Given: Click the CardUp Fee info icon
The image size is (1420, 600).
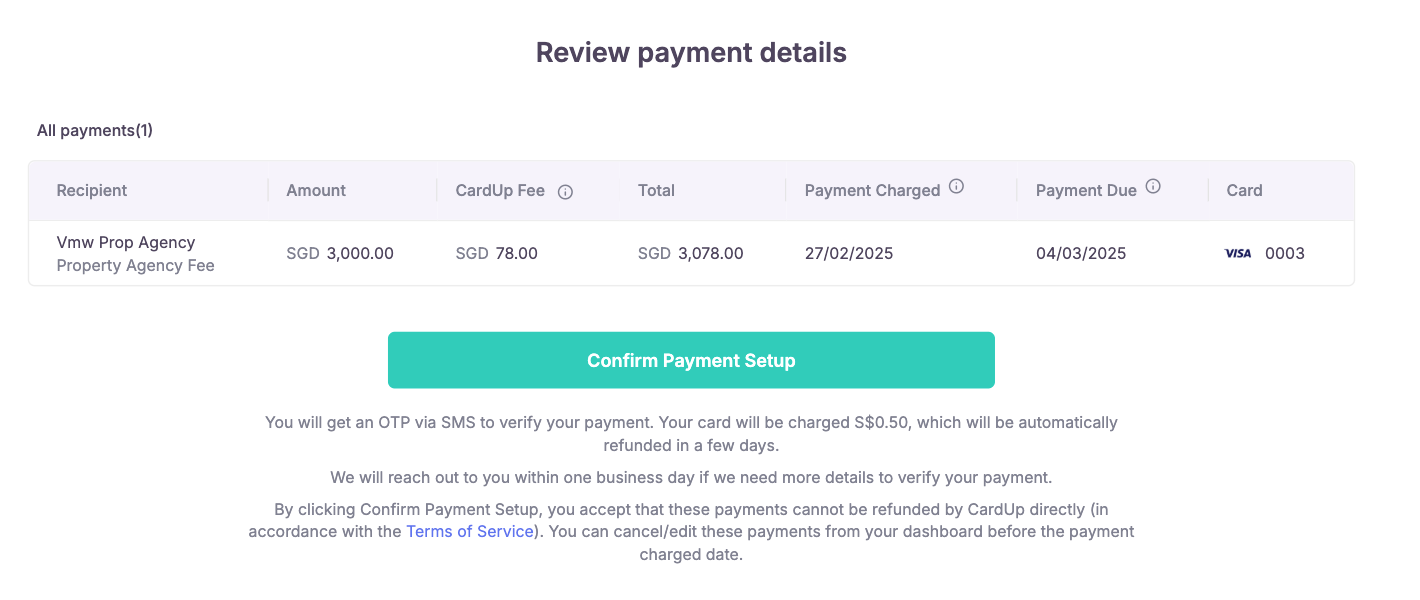Looking at the screenshot, I should [565, 192].
